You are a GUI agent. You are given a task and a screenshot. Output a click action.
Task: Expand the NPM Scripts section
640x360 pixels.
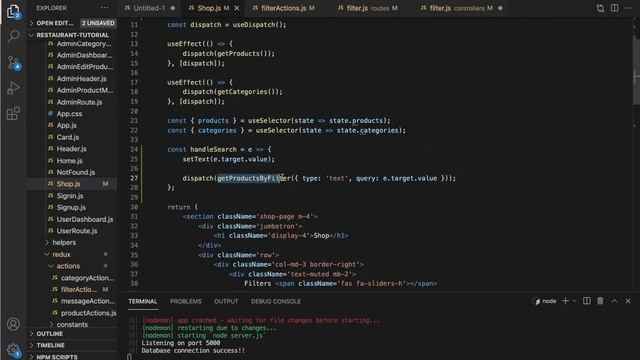coord(57,357)
